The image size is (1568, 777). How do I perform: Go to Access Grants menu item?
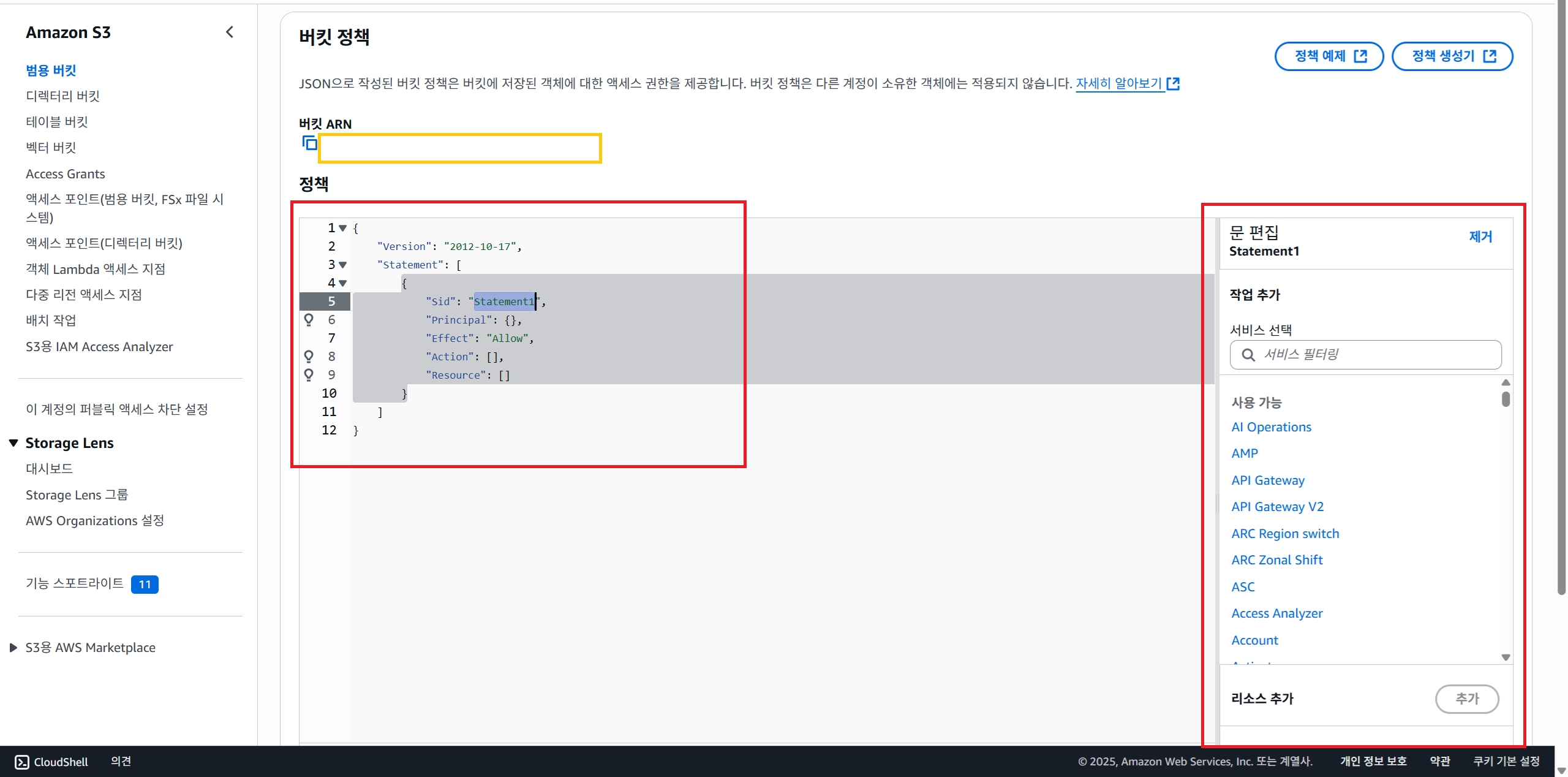[66, 174]
